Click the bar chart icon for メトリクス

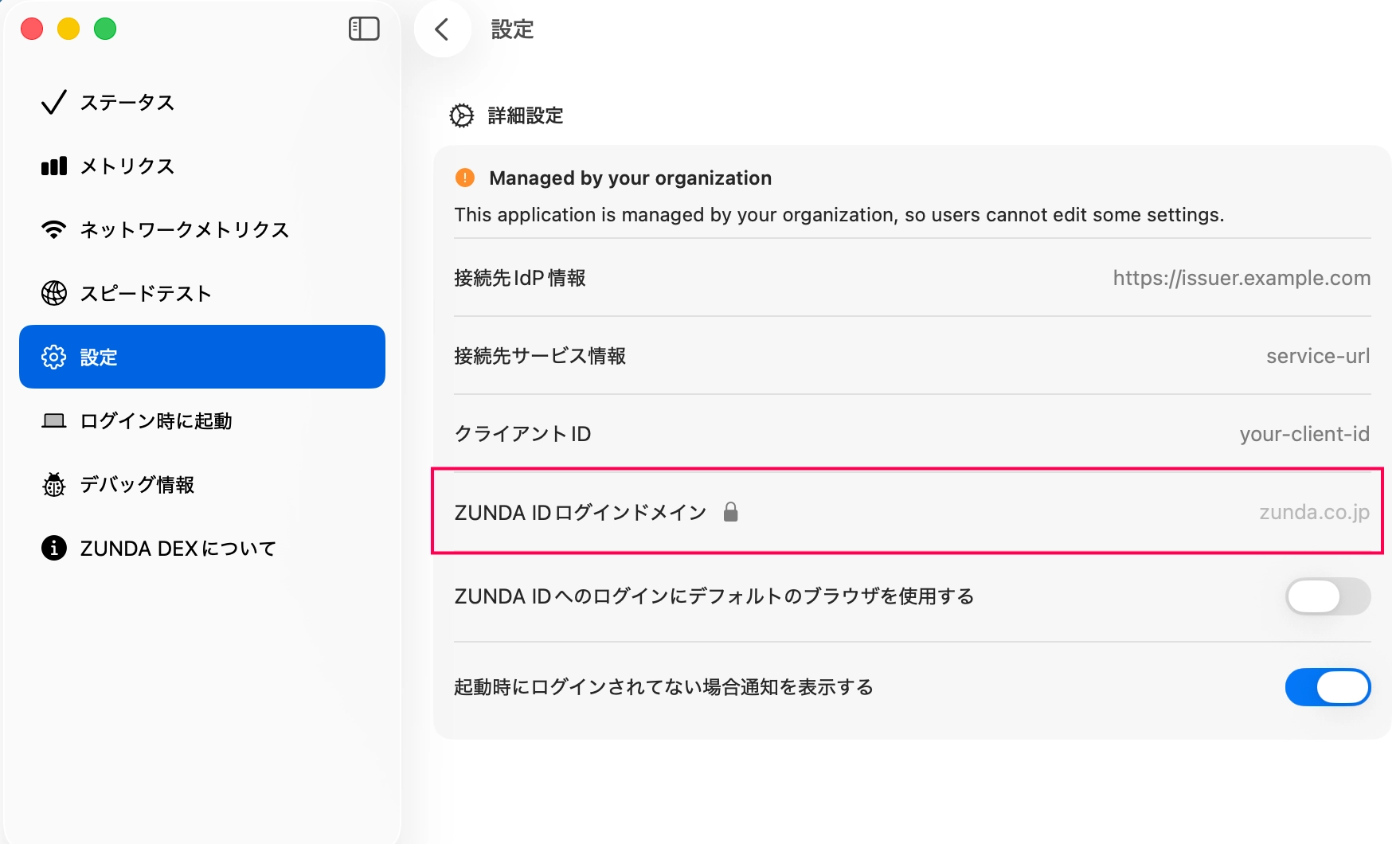(53, 166)
